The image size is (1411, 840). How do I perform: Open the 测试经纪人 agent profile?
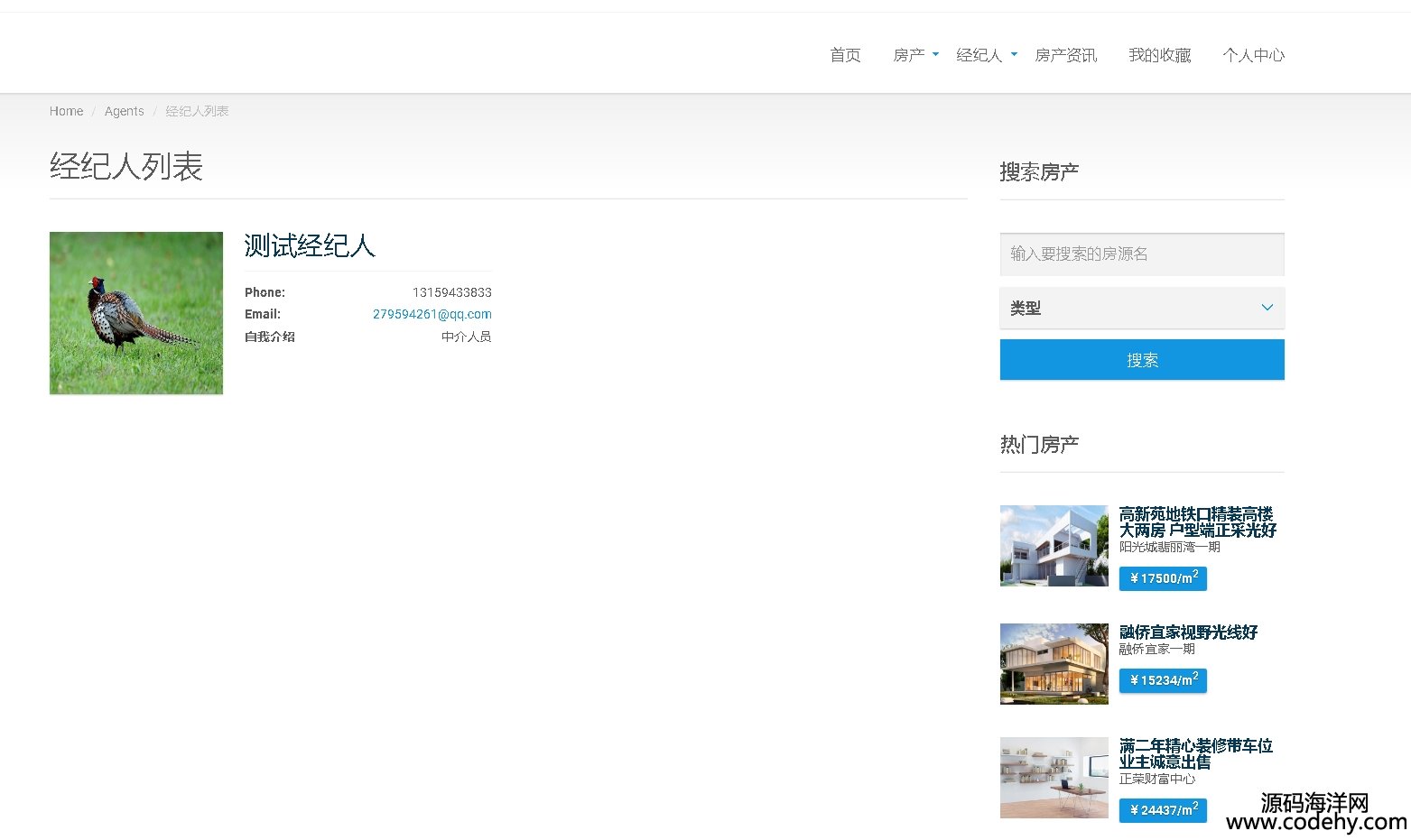pos(310,245)
